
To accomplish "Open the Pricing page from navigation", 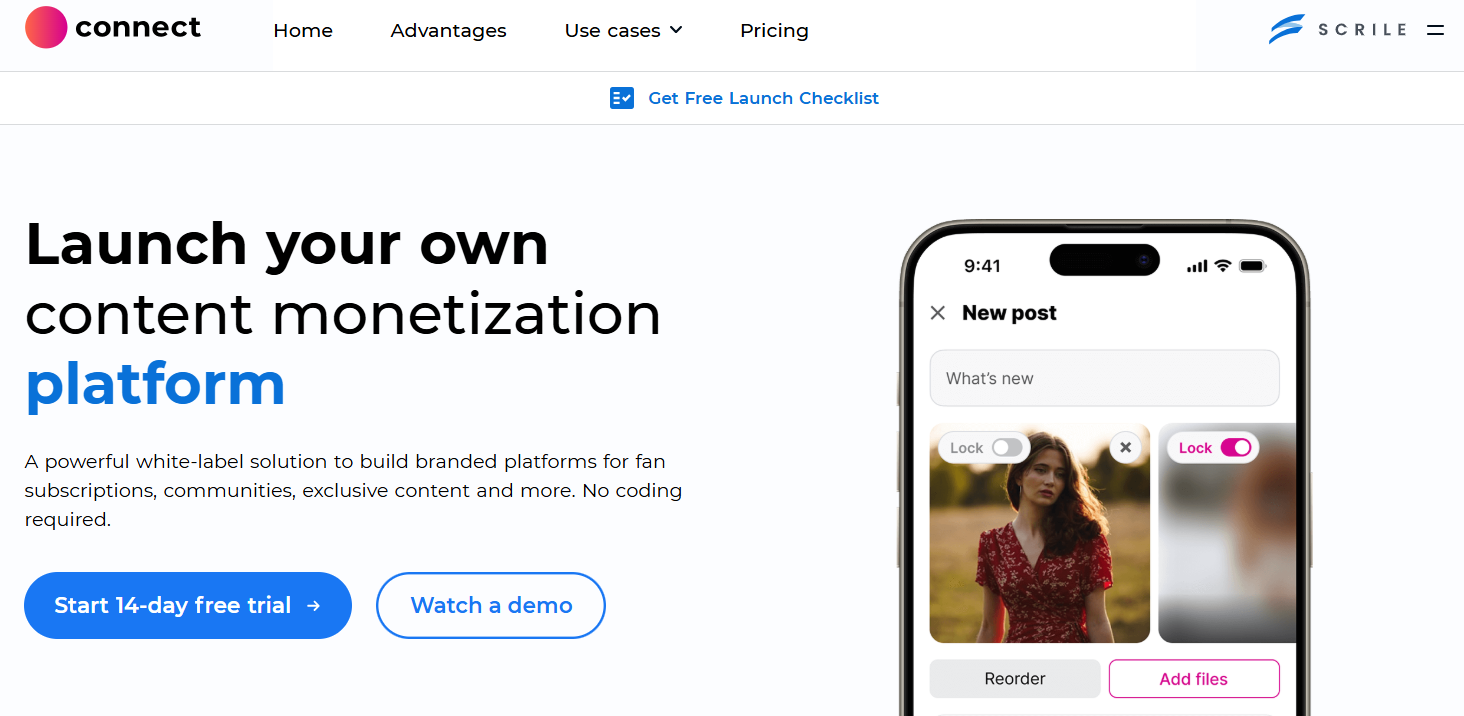I will (x=774, y=31).
